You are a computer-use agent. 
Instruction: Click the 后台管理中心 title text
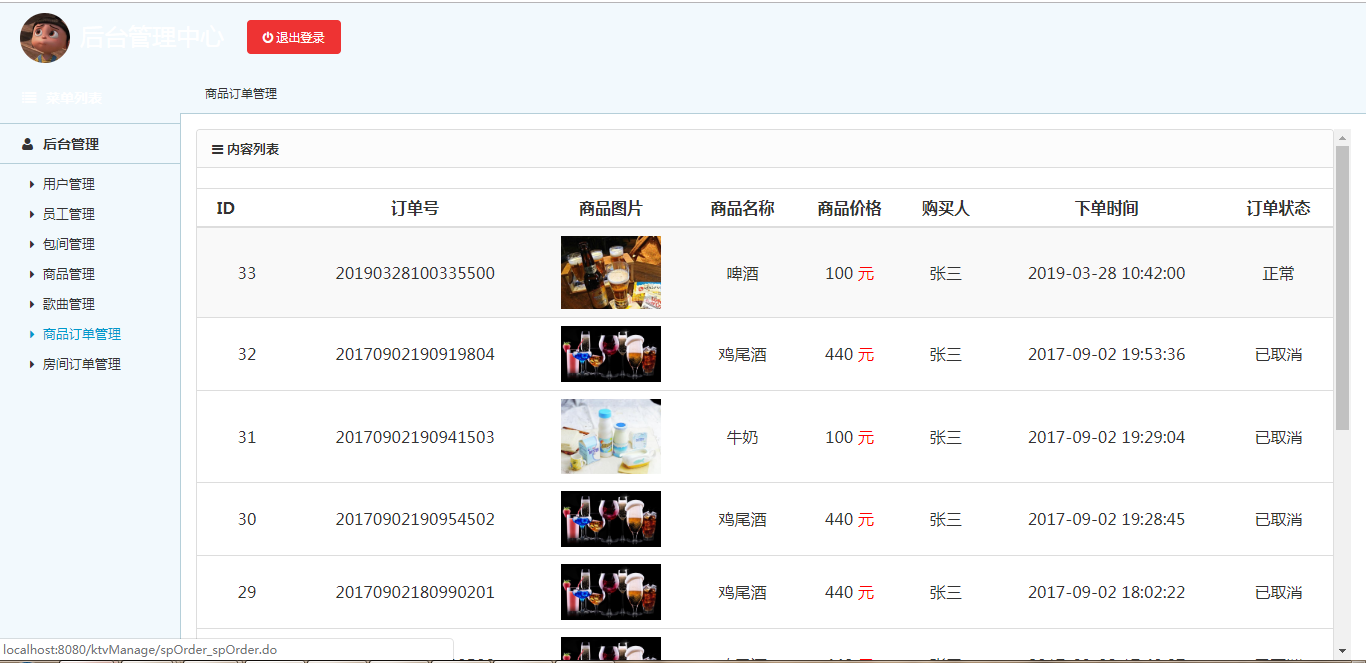point(152,37)
